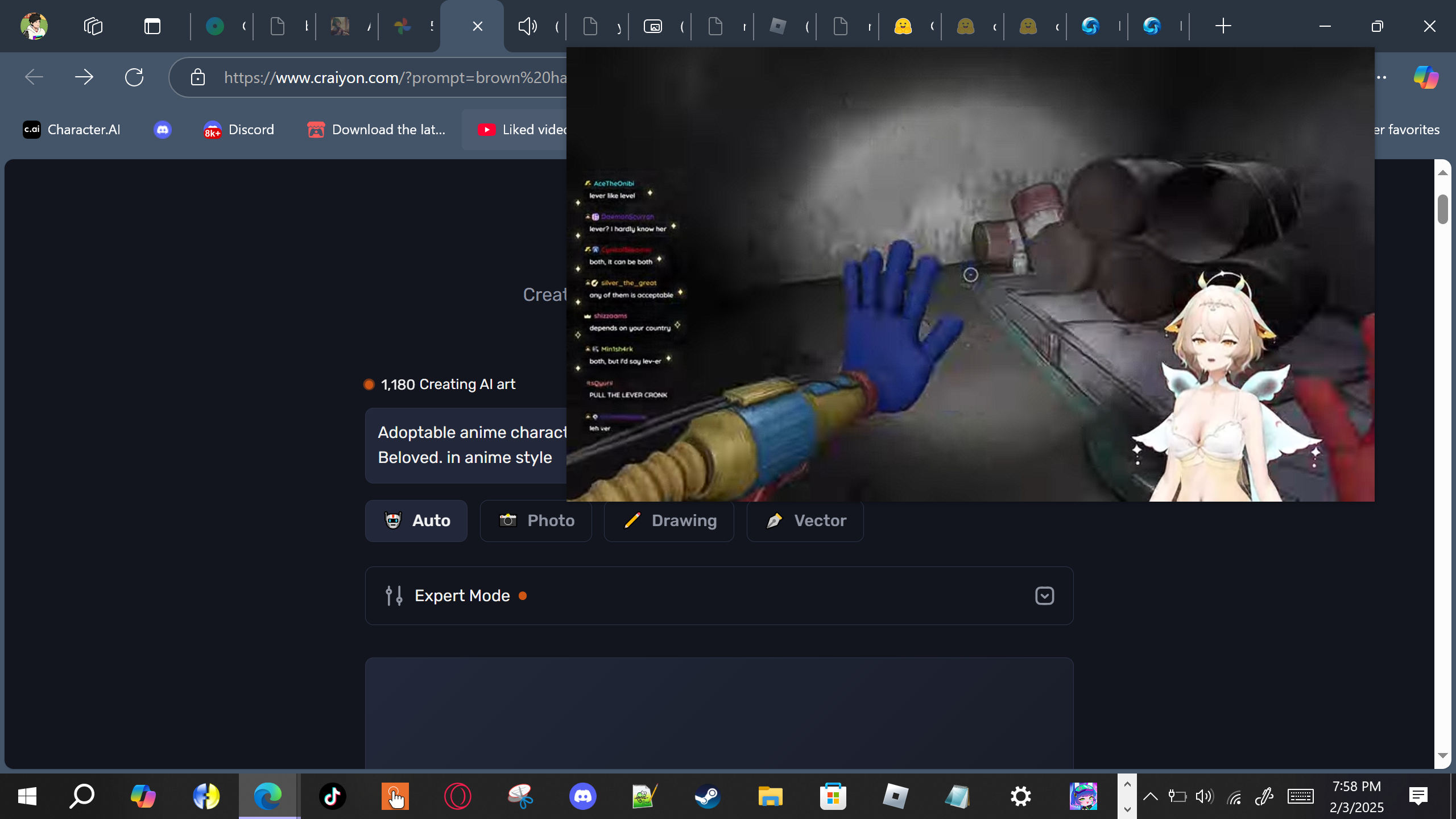Image resolution: width=1456 pixels, height=819 pixels.
Task: Check battery status in system tray
Action: pyautogui.click(x=1177, y=796)
